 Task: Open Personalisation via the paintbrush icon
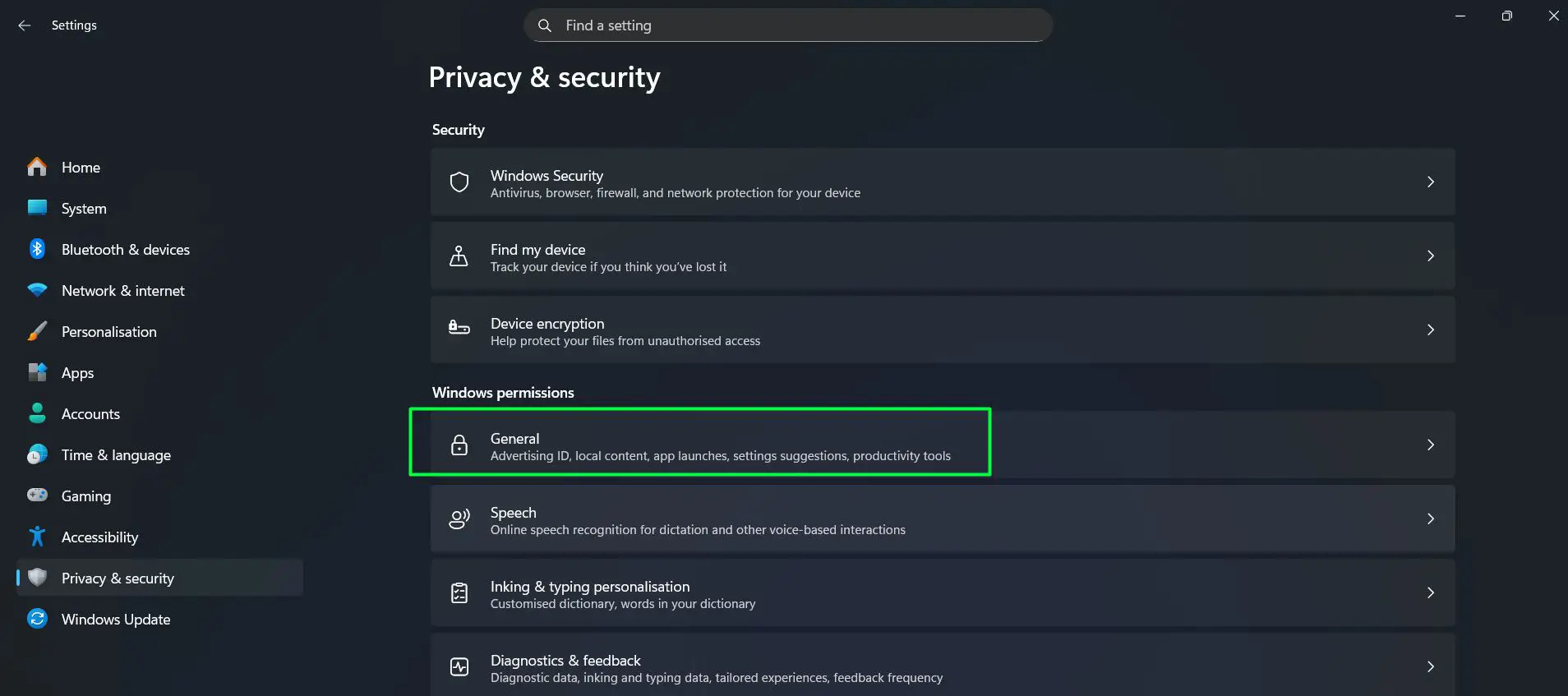click(37, 331)
